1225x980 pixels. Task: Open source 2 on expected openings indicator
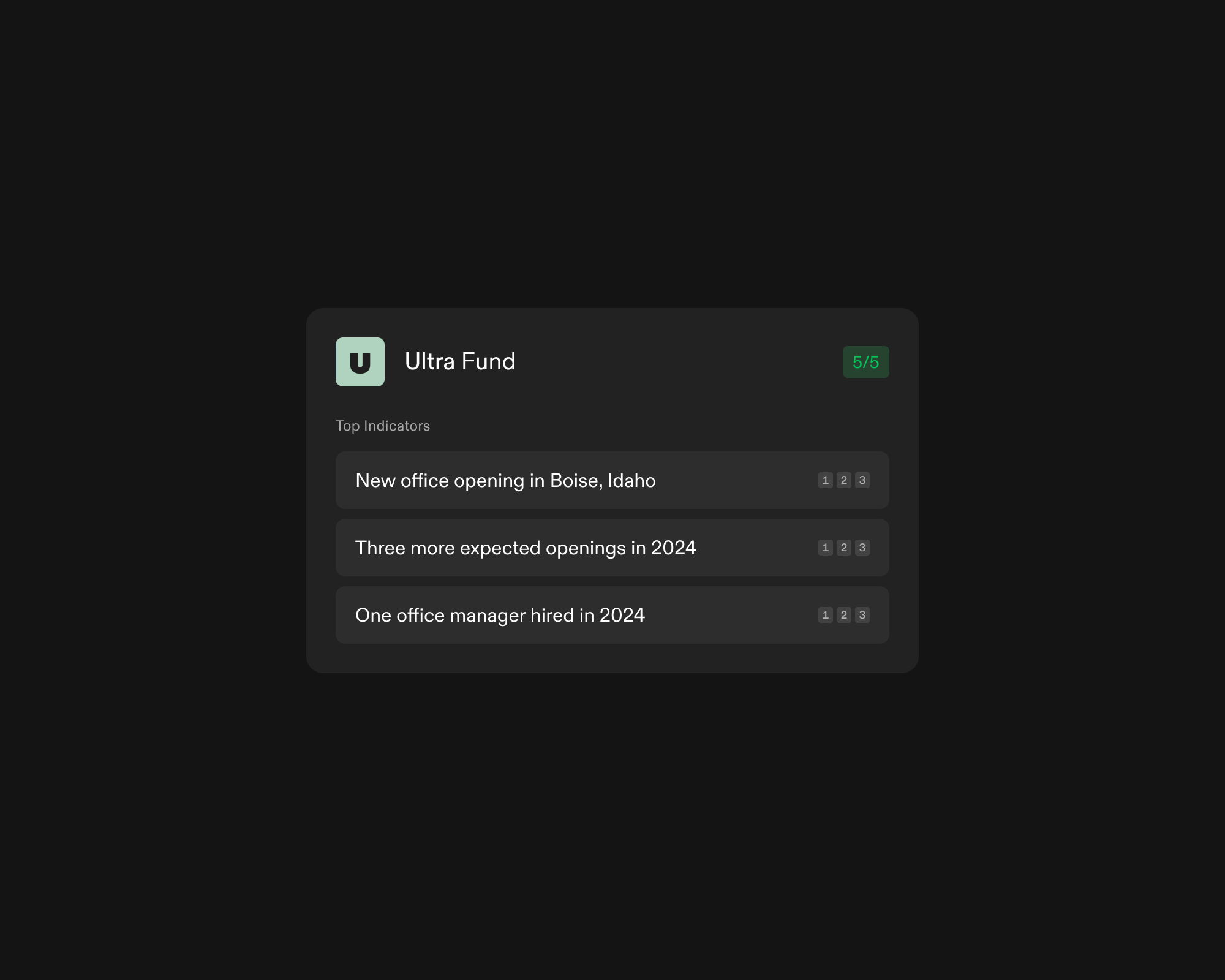point(843,548)
